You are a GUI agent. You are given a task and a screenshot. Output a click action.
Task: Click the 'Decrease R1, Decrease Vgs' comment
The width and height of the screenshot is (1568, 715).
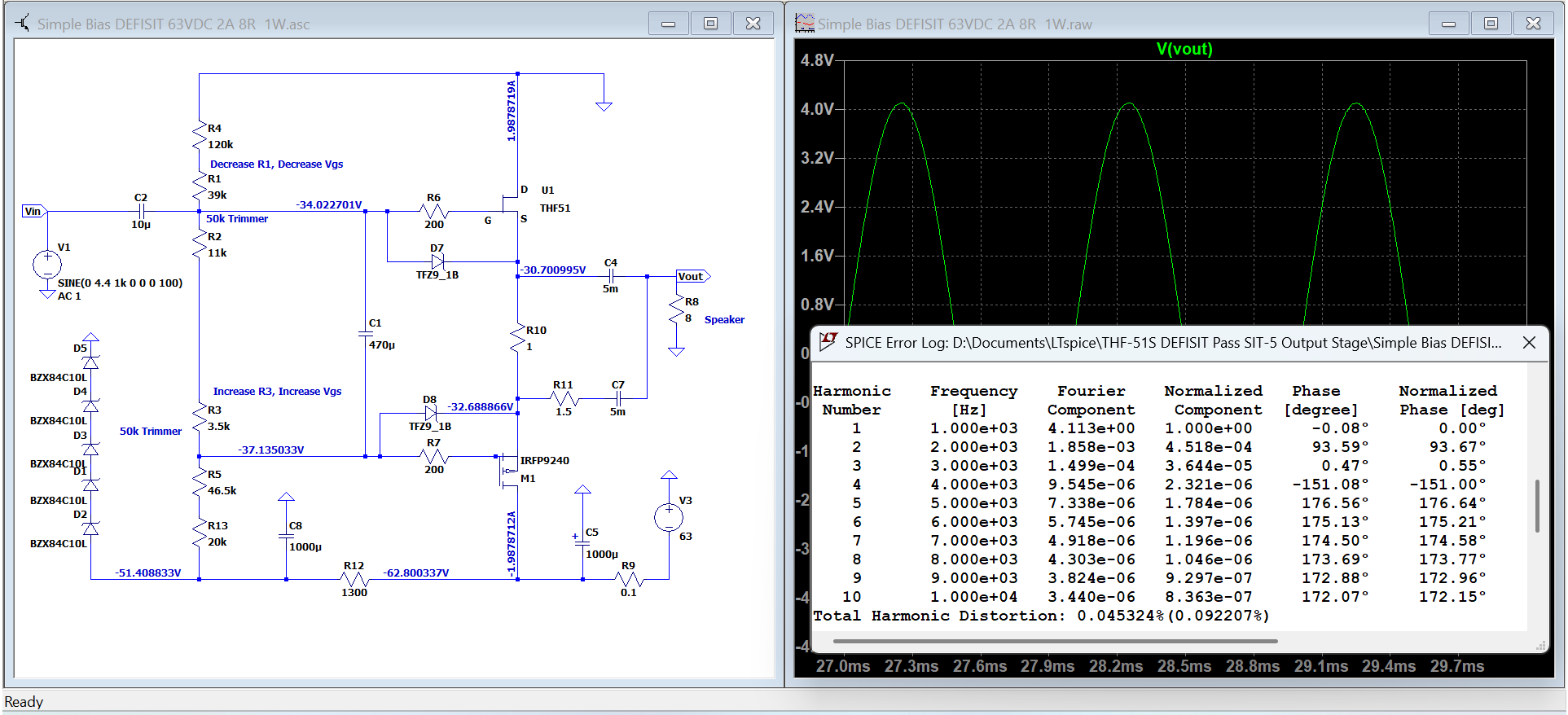277,164
